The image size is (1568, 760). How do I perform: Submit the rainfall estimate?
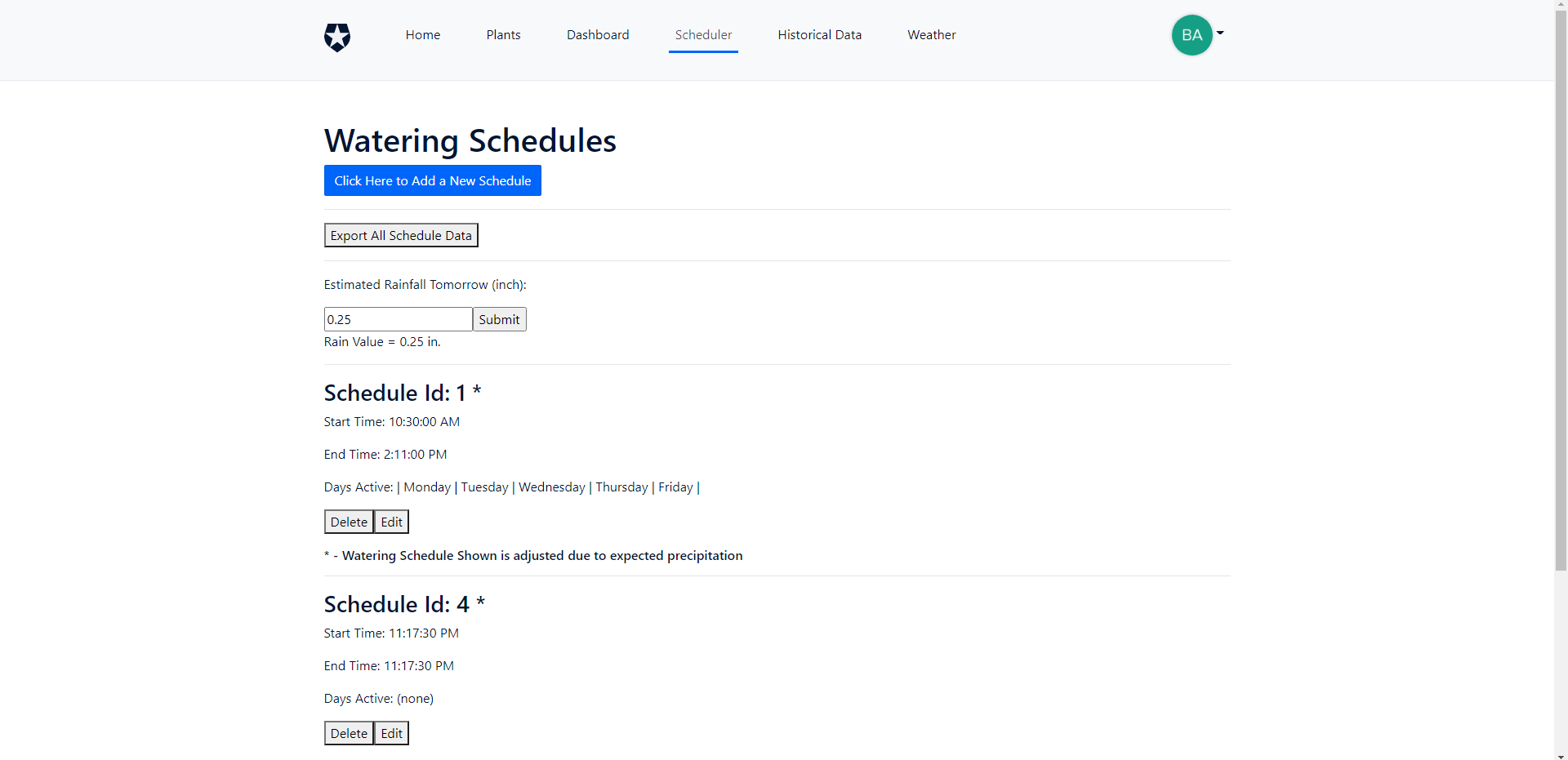499,319
